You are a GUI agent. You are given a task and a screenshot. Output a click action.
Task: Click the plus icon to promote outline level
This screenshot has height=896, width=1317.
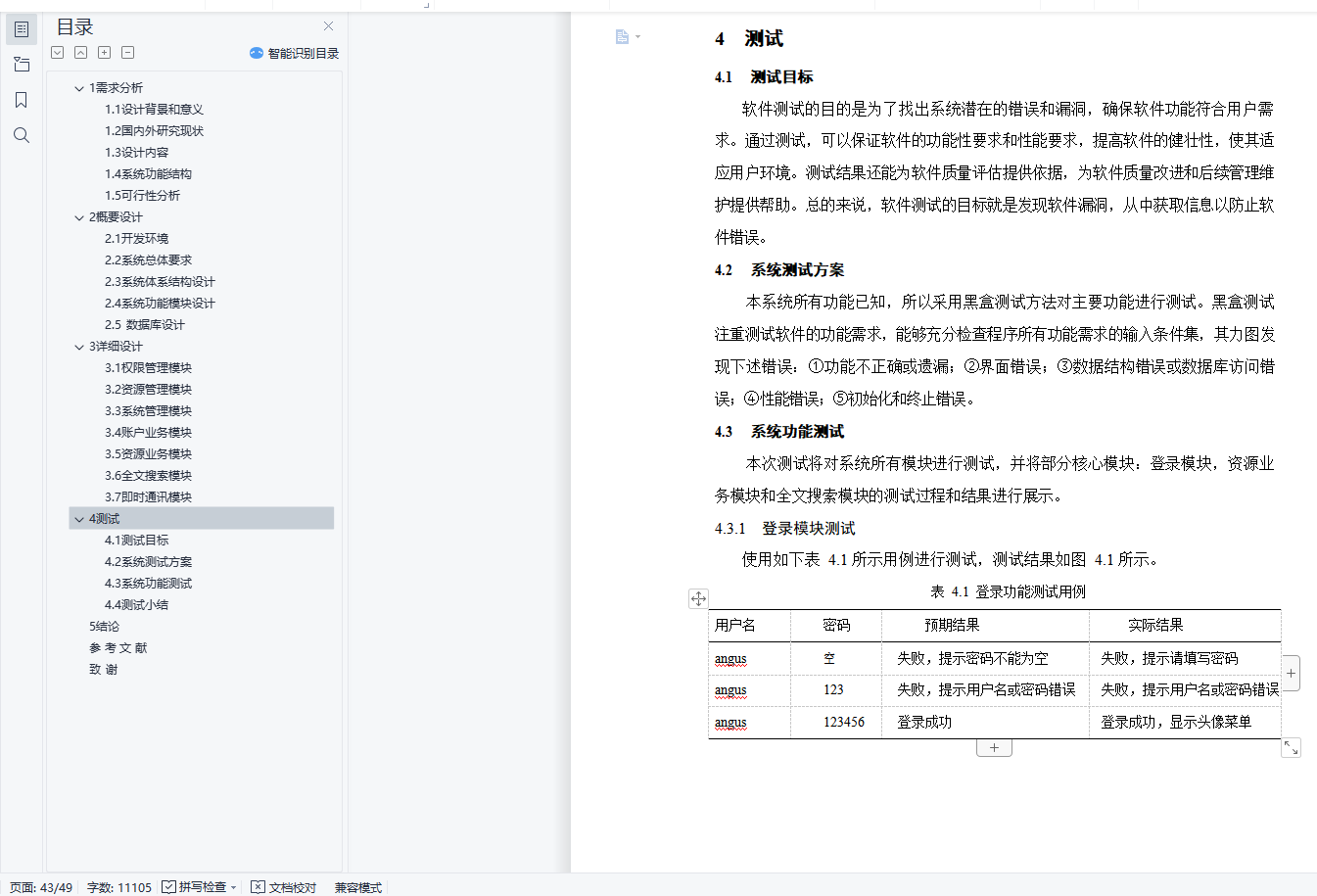coord(105,53)
